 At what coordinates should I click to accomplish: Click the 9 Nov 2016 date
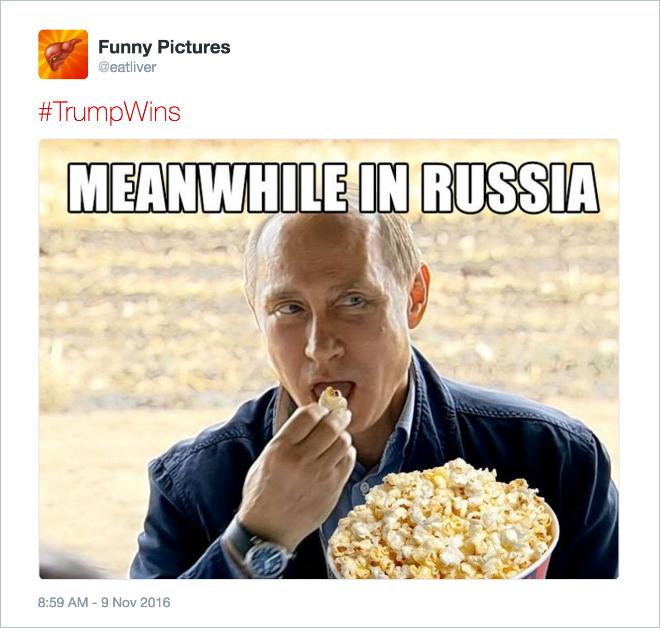pyautogui.click(x=136, y=602)
